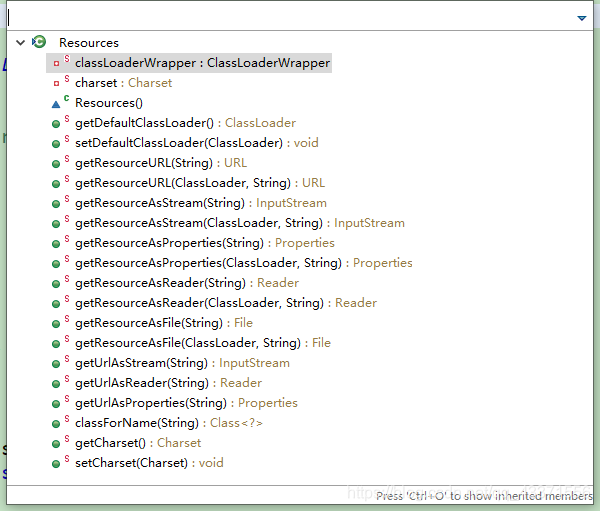Viewport: 600px width, 511px height.
Task: Click the 'Press Ctrl+O' inherited members hint
Action: pos(484,496)
